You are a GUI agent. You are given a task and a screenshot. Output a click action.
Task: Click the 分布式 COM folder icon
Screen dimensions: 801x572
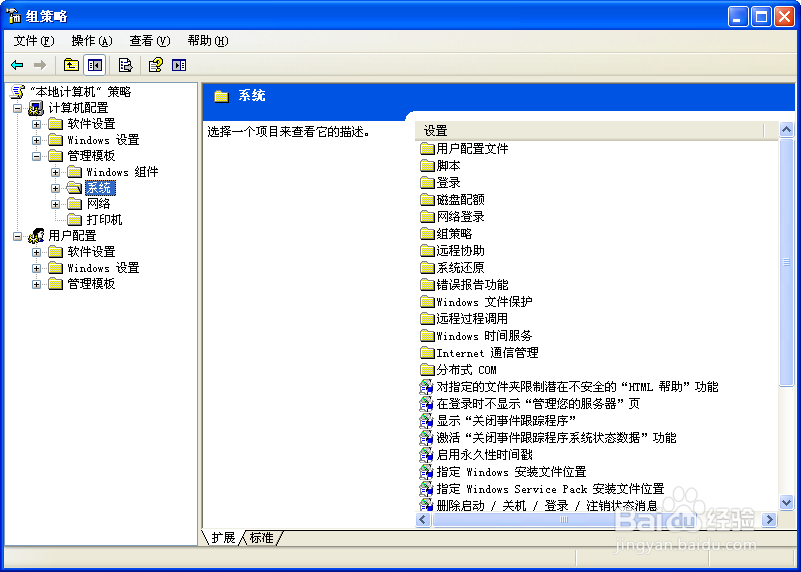(427, 369)
